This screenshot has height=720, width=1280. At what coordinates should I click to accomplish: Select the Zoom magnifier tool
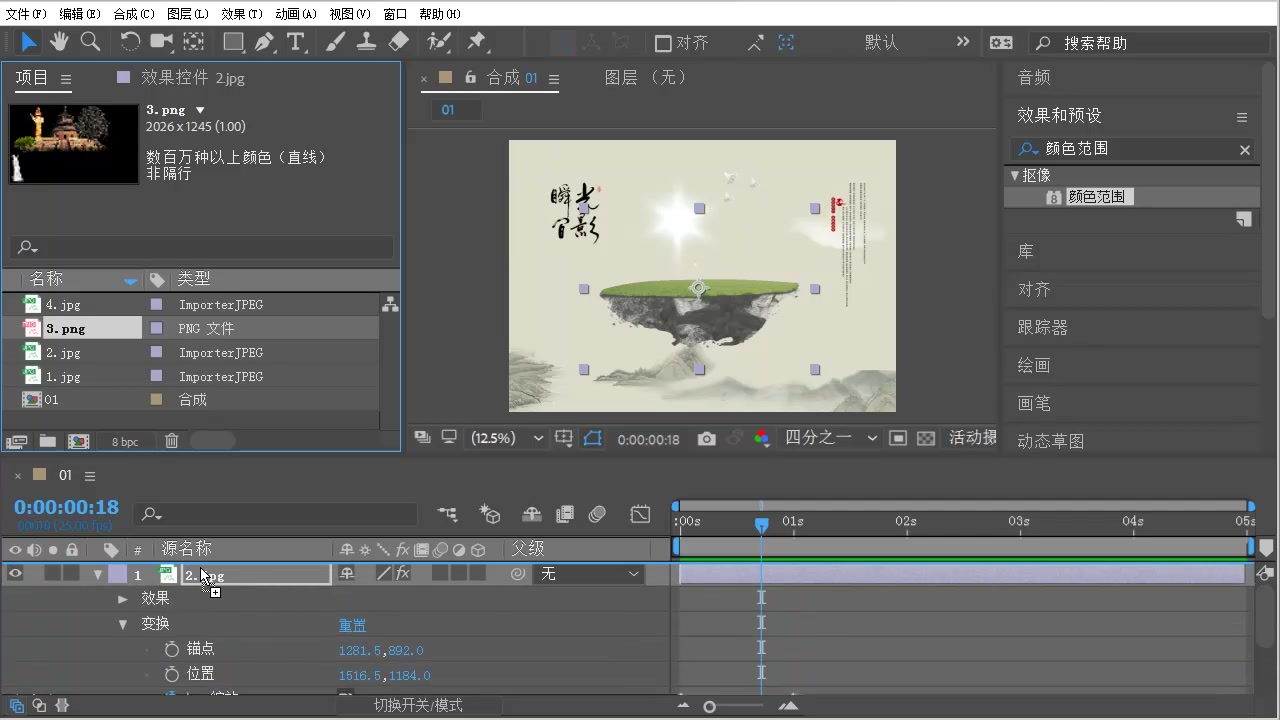90,41
